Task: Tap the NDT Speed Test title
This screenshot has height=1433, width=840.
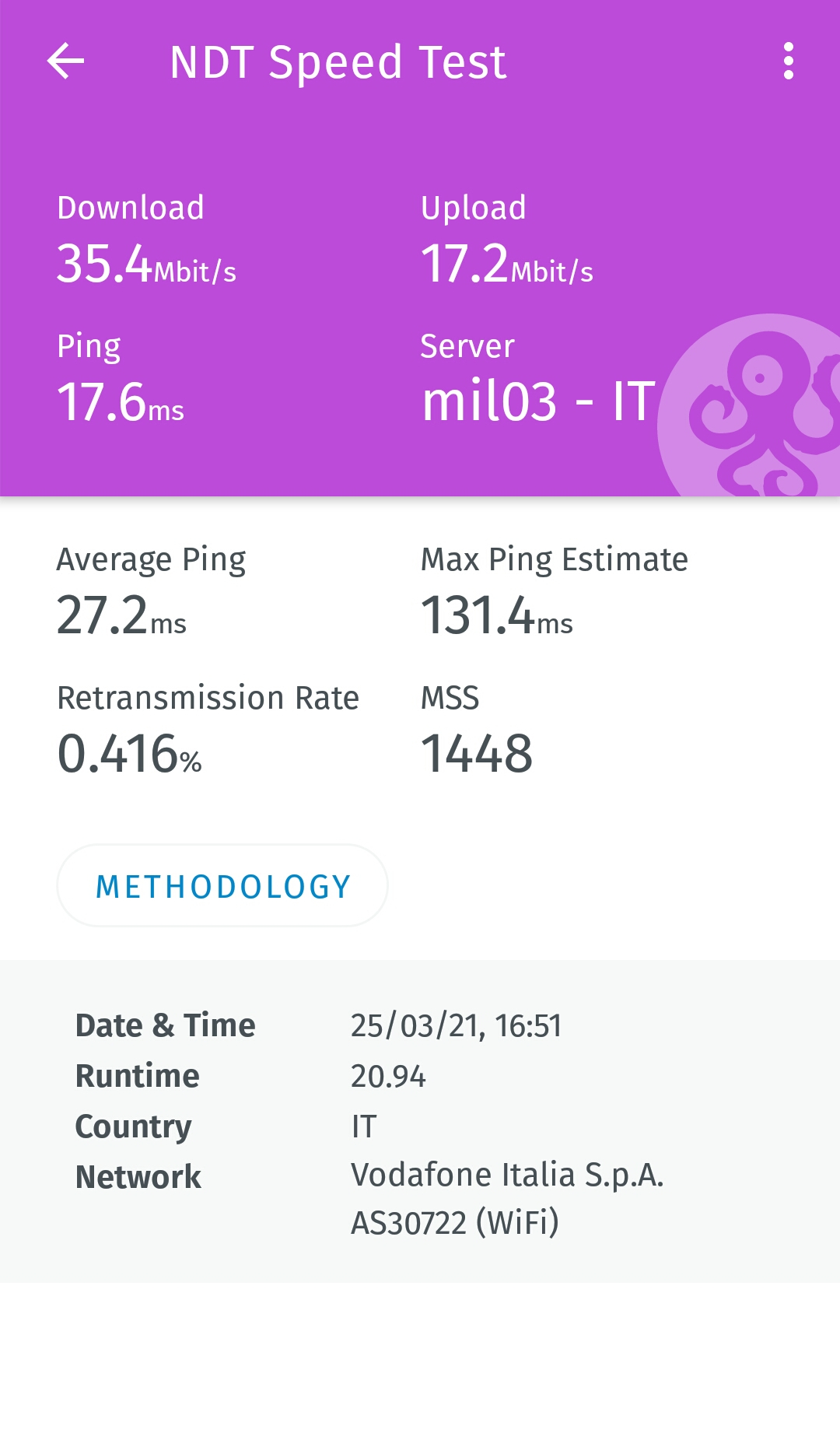Action: point(338,62)
